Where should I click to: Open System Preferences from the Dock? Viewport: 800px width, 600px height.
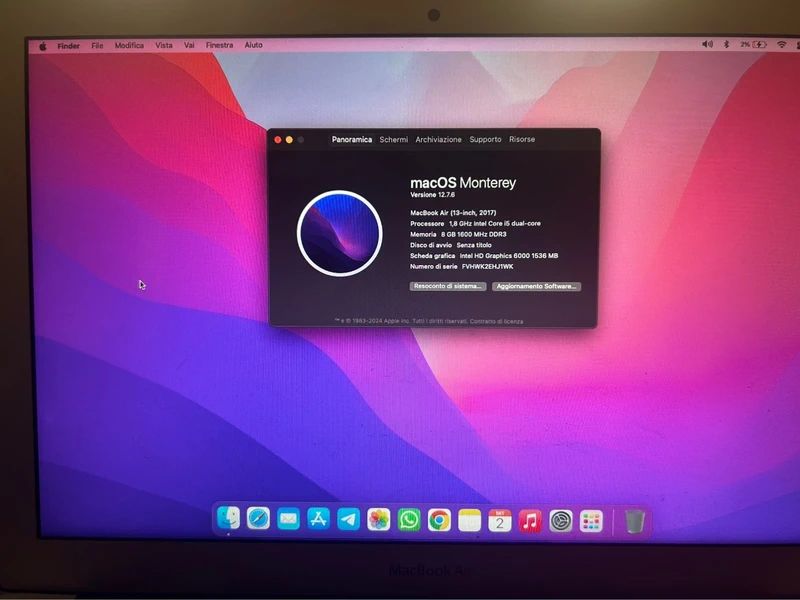pos(560,521)
